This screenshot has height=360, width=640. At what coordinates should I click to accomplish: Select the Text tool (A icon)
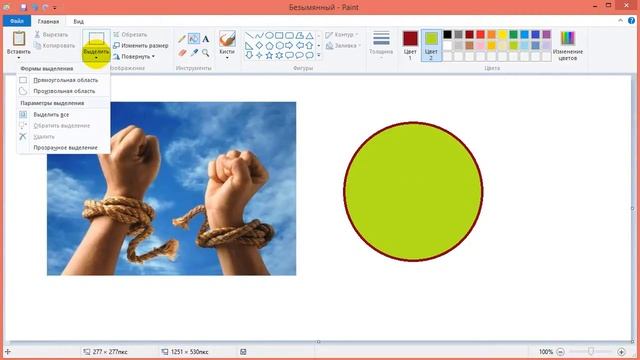(x=206, y=39)
